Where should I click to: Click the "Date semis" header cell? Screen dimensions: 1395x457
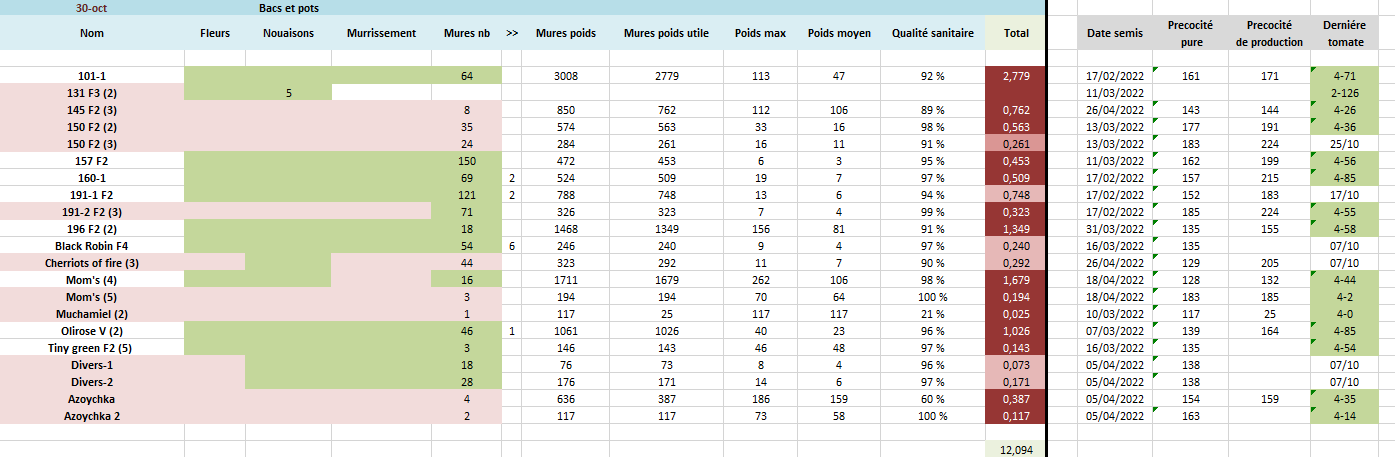point(1114,33)
